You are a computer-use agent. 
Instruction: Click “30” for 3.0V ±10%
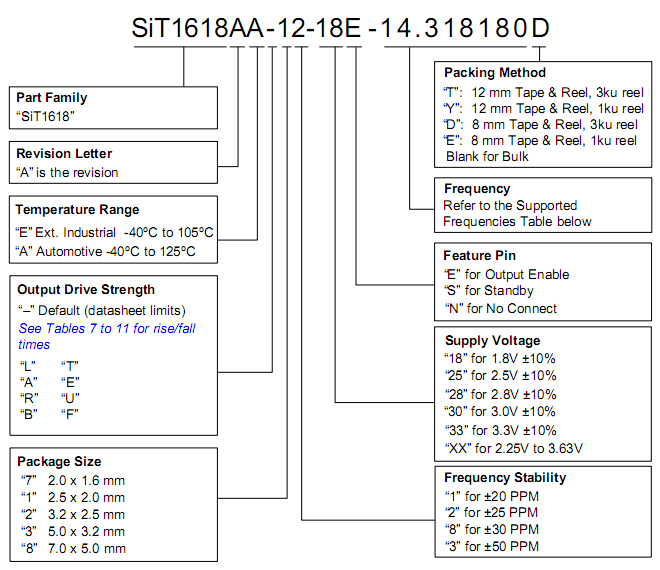click(500, 411)
